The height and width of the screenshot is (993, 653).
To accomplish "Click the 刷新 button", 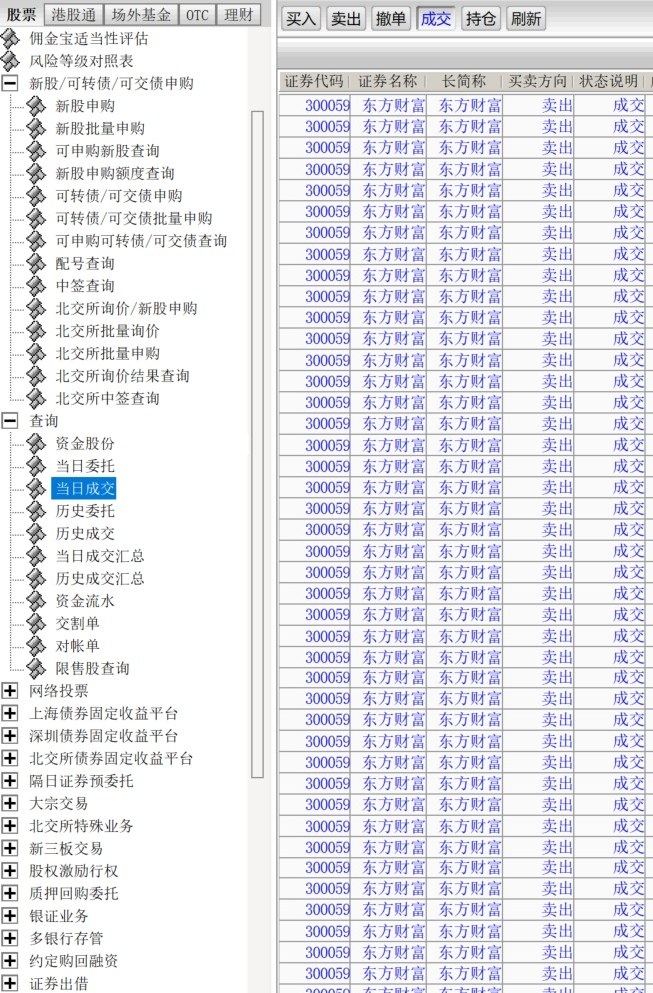I will (x=526, y=18).
